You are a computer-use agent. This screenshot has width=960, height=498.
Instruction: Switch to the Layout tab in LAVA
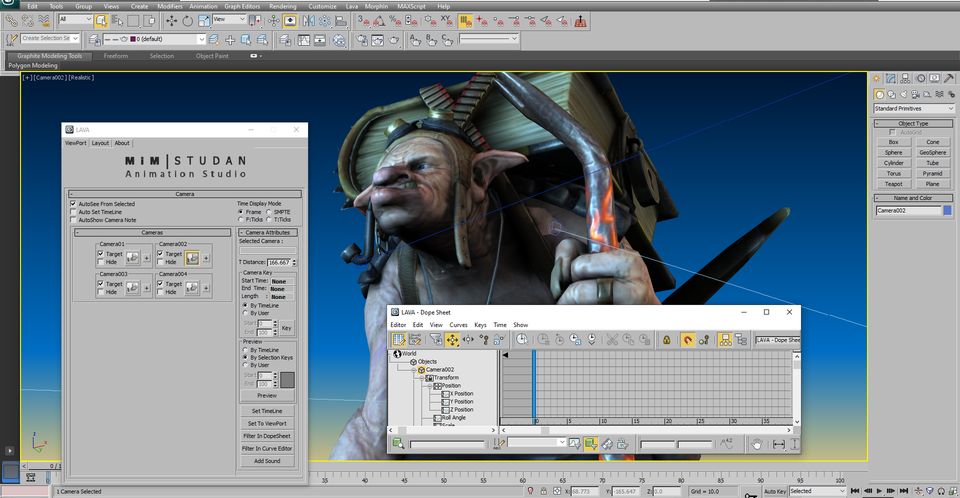(100, 143)
